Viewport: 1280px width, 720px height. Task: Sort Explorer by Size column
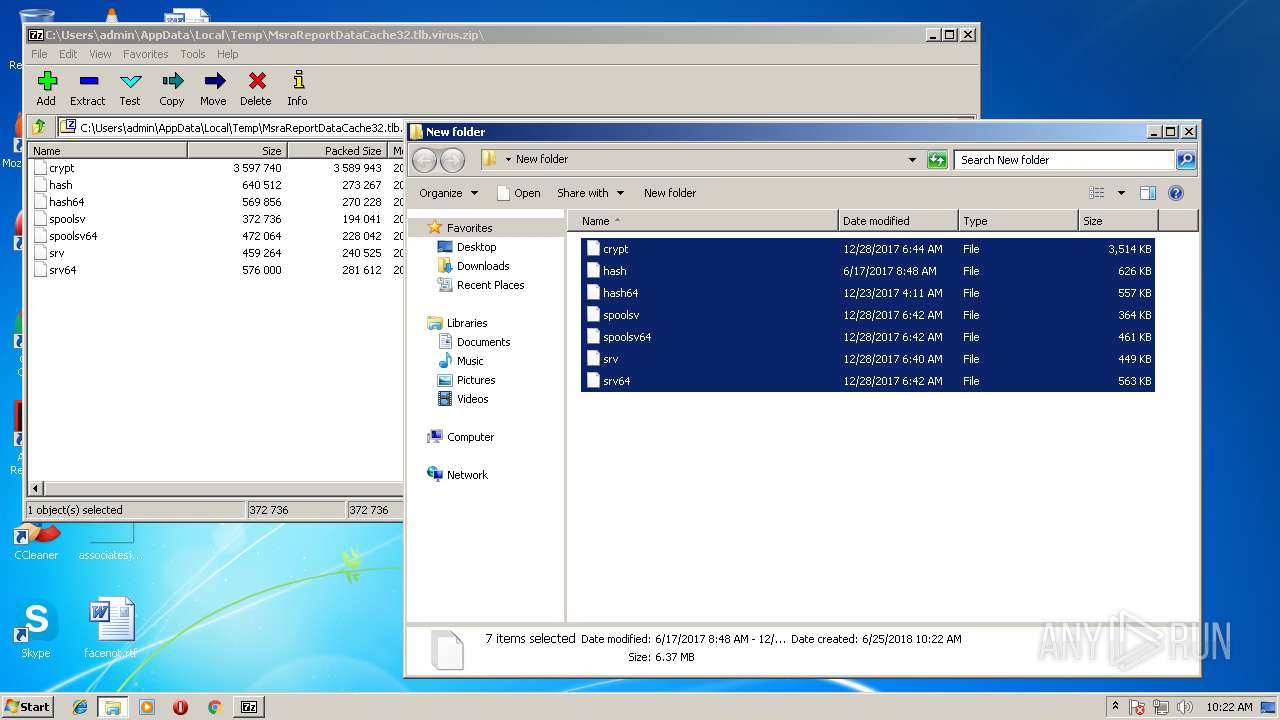coord(1118,221)
